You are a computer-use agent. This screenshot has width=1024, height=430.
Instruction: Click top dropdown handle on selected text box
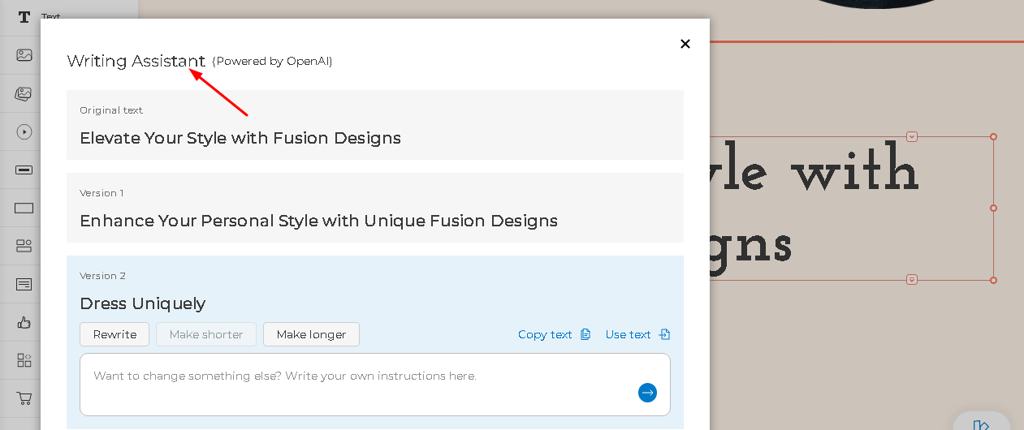pos(912,137)
